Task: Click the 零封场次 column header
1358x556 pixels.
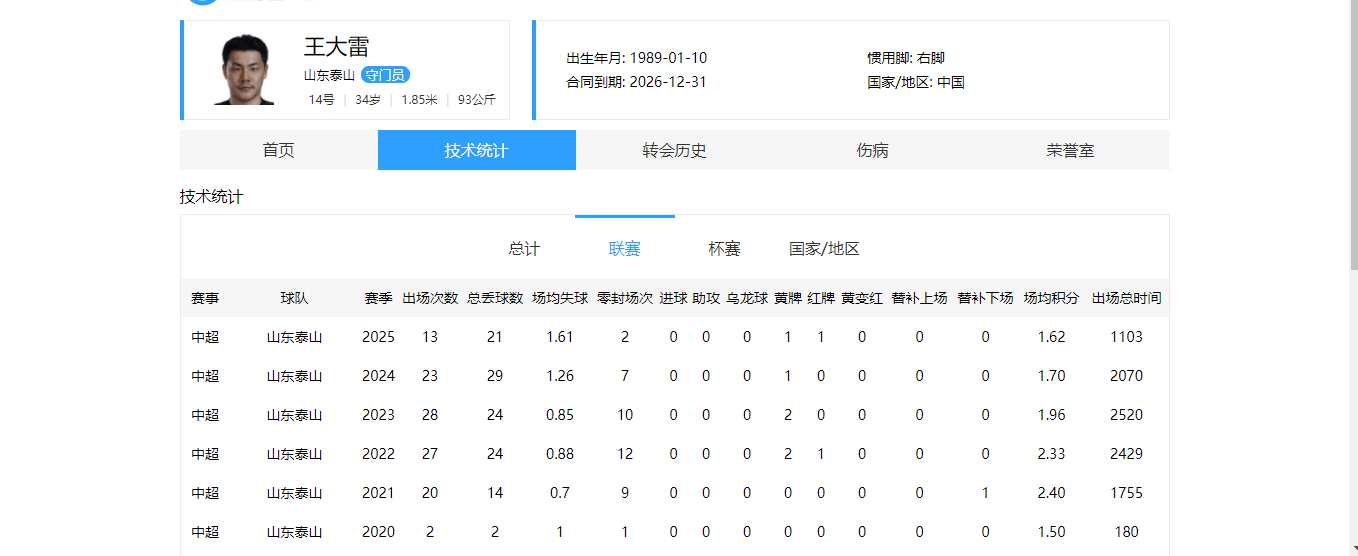Action: 624,298
